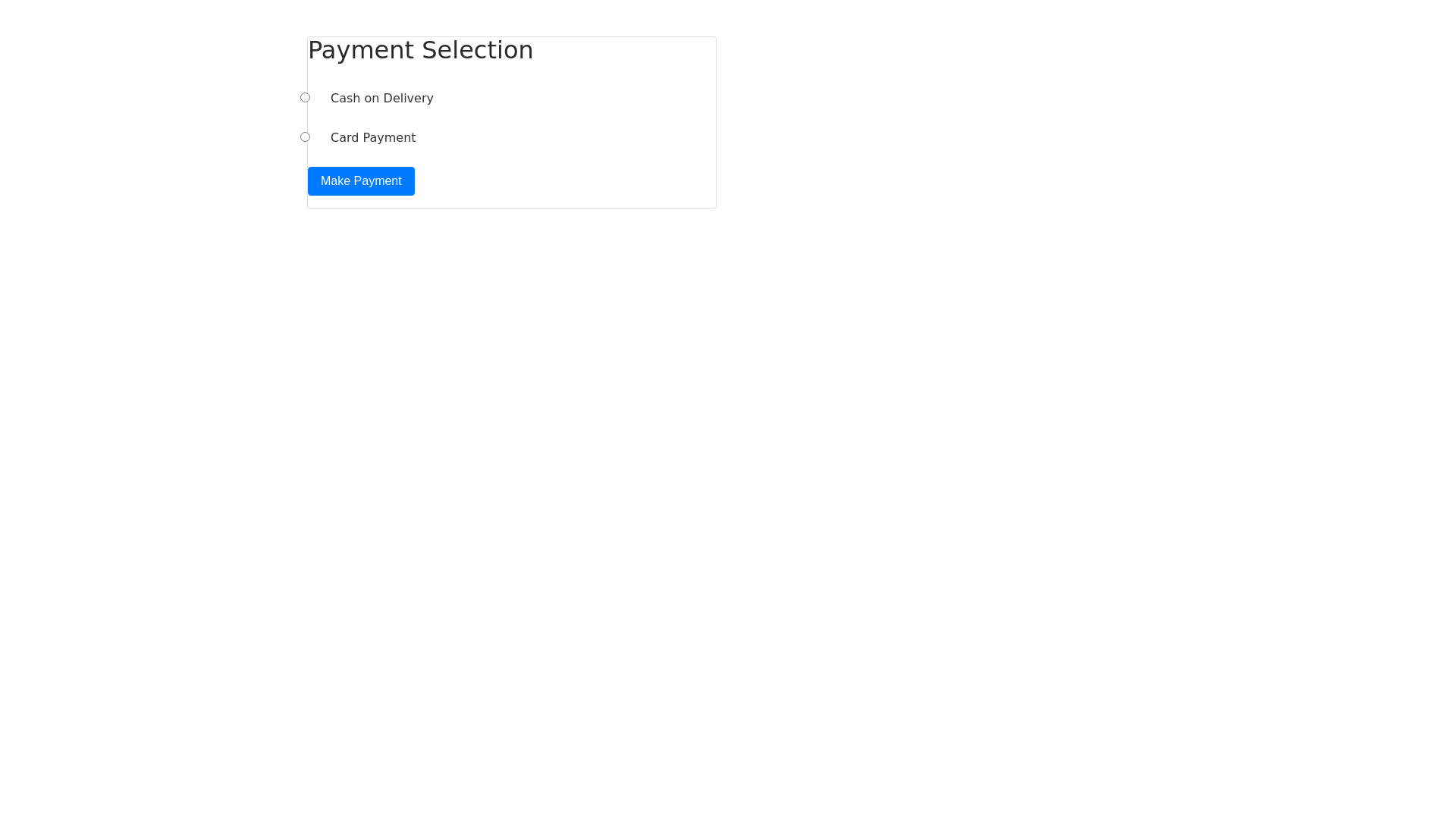Click the word "Delivery" in the first option
Image resolution: width=1456 pixels, height=819 pixels.
[x=408, y=99]
